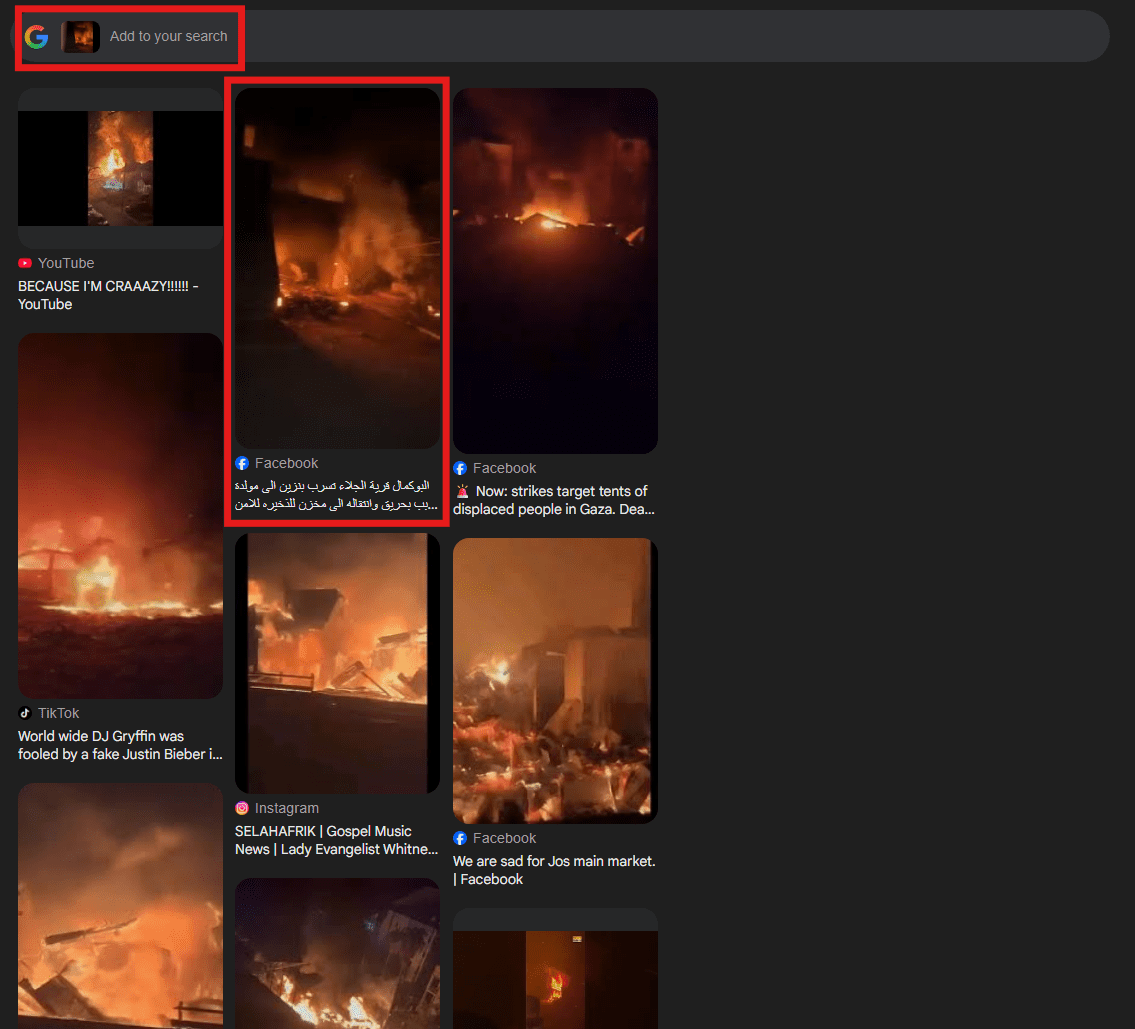Open the SELAHAFRIK burning building thumbnail
This screenshot has height=1029, width=1135.
(x=337, y=663)
